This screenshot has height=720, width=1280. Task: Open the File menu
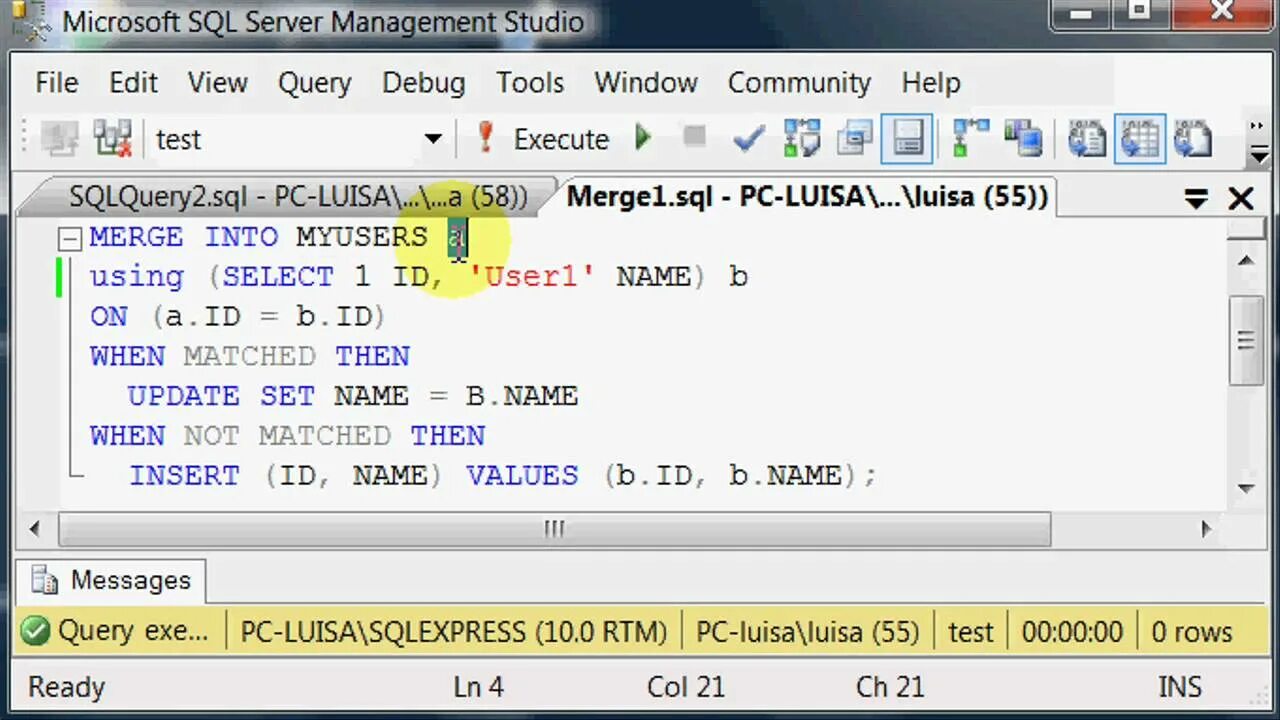[x=57, y=83]
